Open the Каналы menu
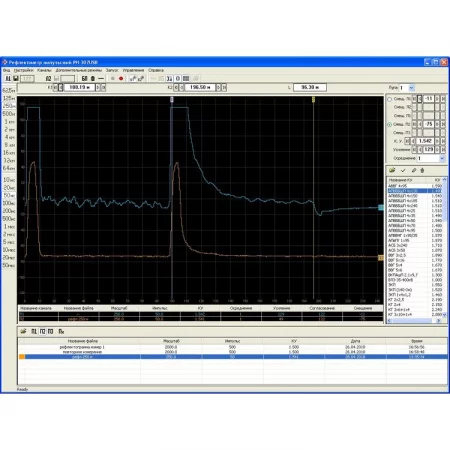 click(x=44, y=70)
